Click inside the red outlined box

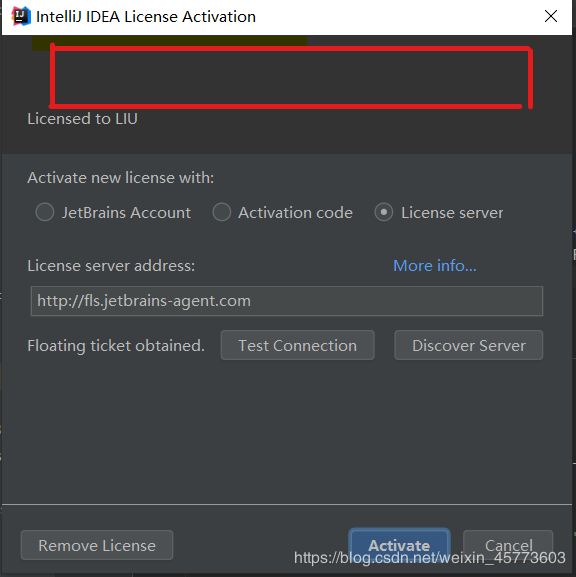pos(291,77)
